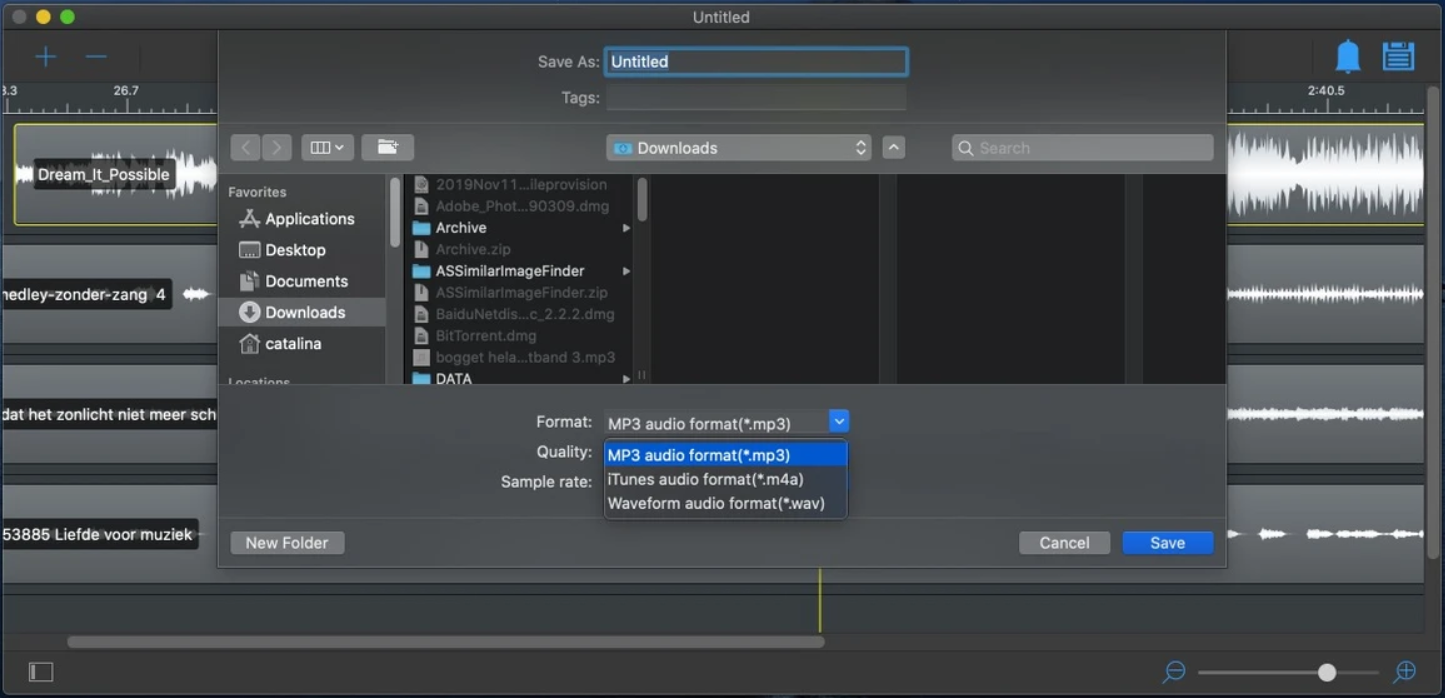Screen dimensions: 1445x698
Task: Click the floppy disk save icon
Action: tap(1398, 57)
